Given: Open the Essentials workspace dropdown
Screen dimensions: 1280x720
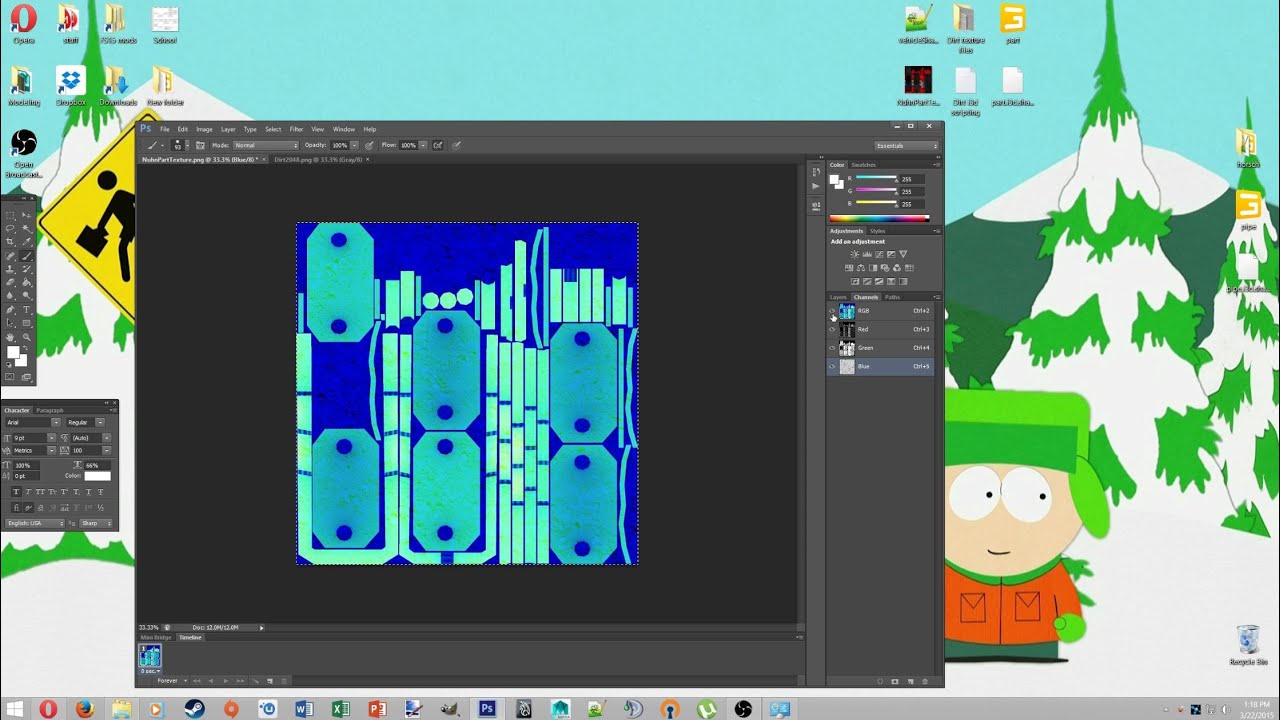Looking at the screenshot, I should tap(907, 146).
